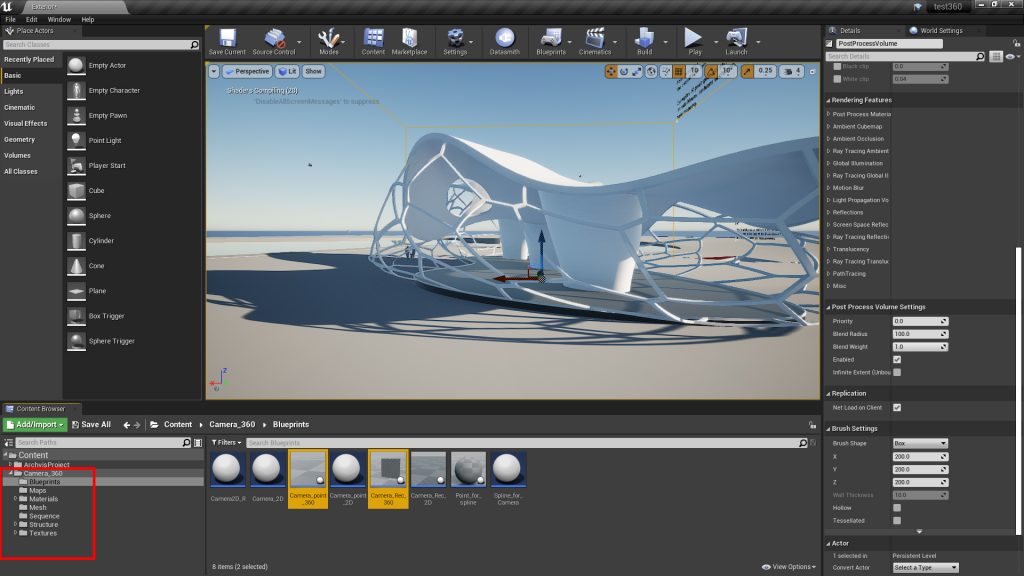
Task: Click the Blend Radius value field
Action: [x=920, y=334]
